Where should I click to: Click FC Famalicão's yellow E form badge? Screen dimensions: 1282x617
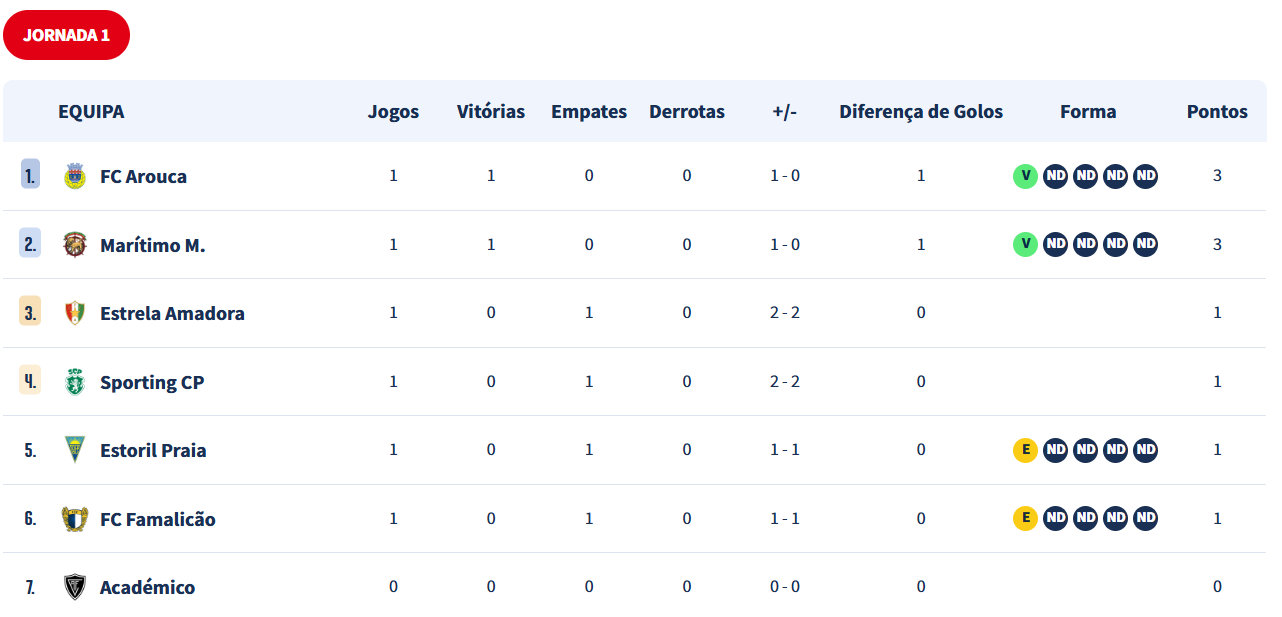pos(1025,519)
